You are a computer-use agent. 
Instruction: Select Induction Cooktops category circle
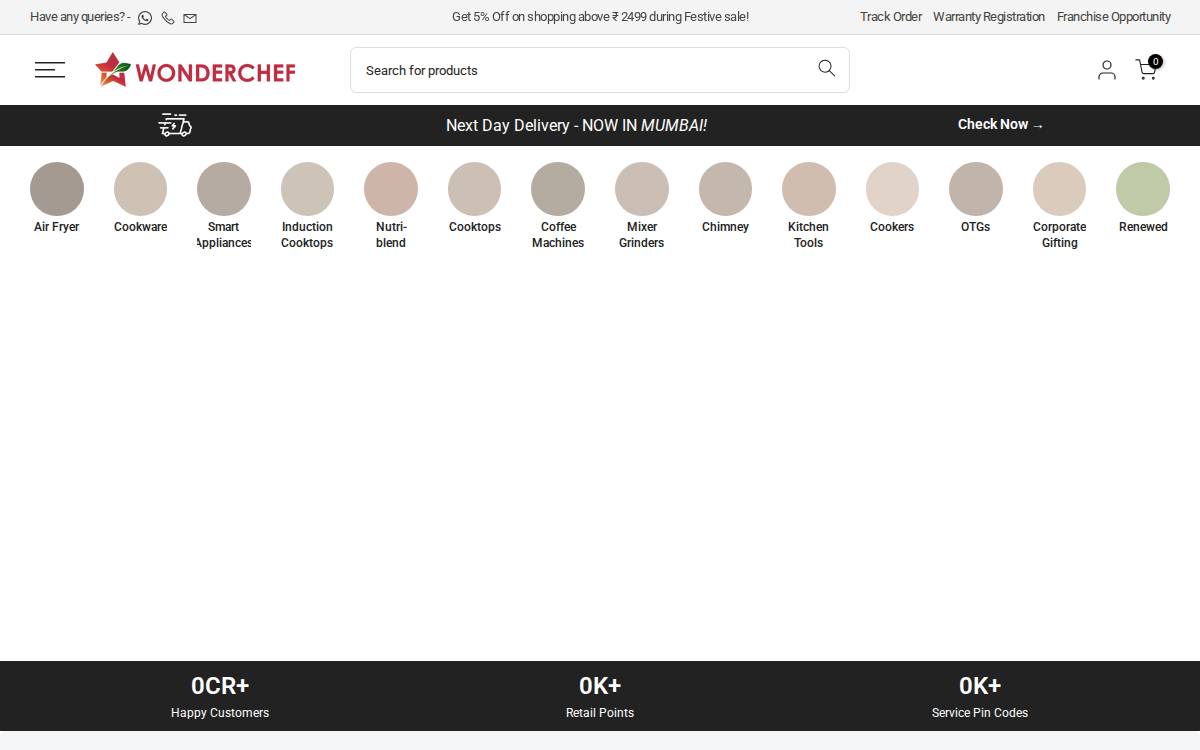pos(307,189)
